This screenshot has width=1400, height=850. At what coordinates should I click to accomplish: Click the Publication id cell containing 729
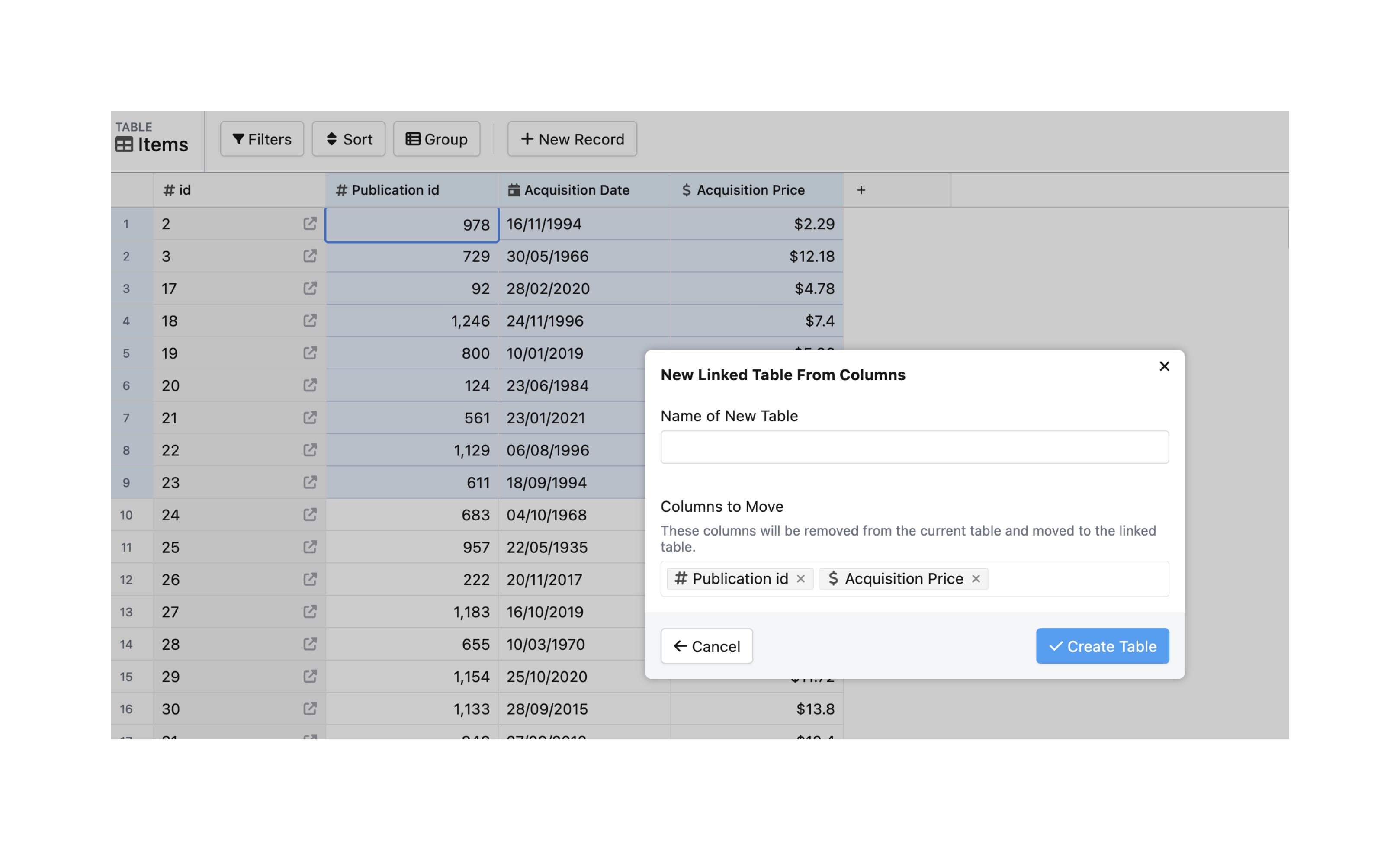point(412,256)
